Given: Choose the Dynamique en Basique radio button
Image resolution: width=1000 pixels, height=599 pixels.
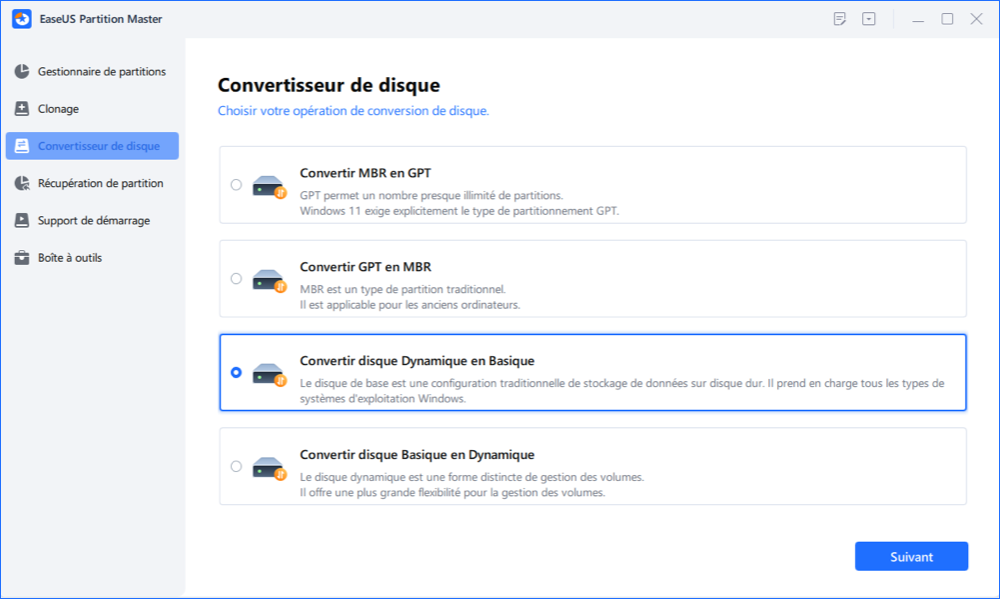Looking at the screenshot, I should click(236, 372).
